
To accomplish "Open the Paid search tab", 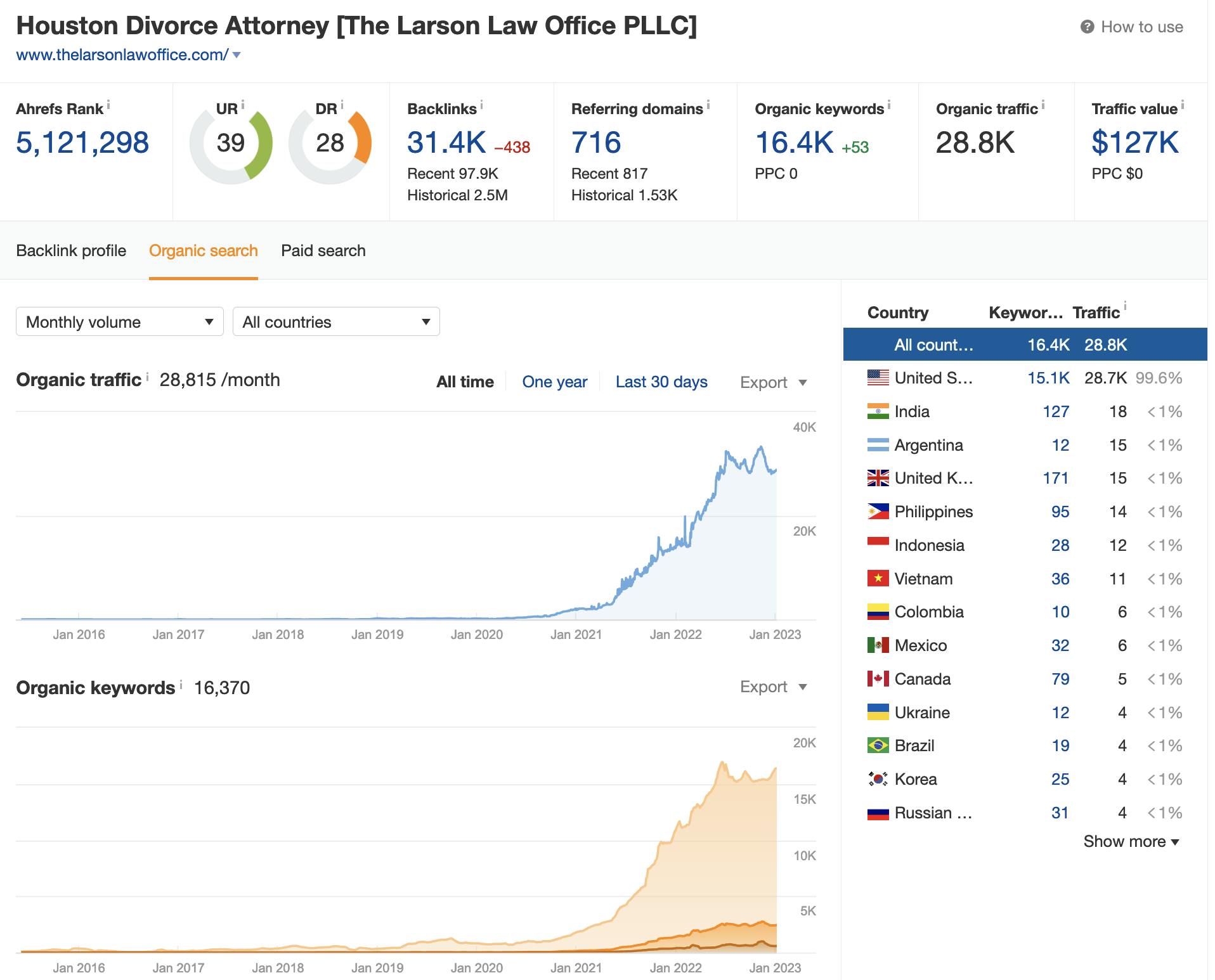I will 323,250.
